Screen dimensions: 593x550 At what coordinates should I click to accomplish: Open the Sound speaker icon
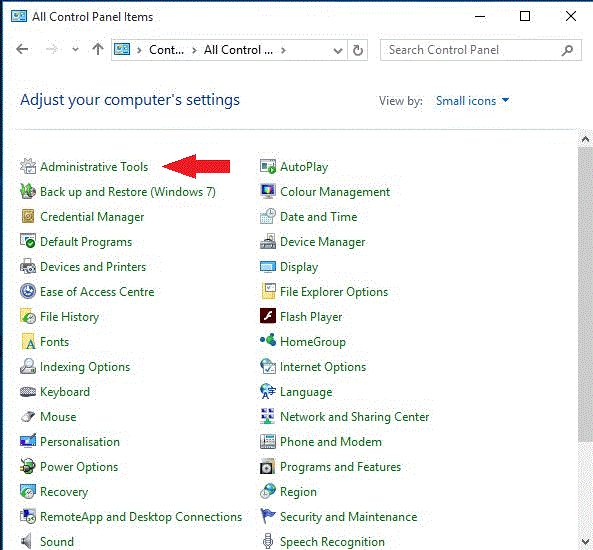point(26,541)
